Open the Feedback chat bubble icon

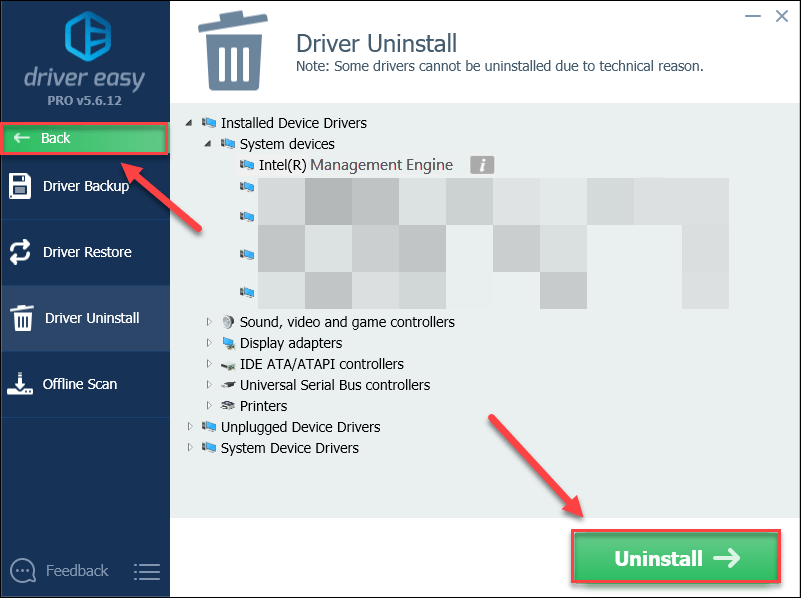click(x=23, y=570)
